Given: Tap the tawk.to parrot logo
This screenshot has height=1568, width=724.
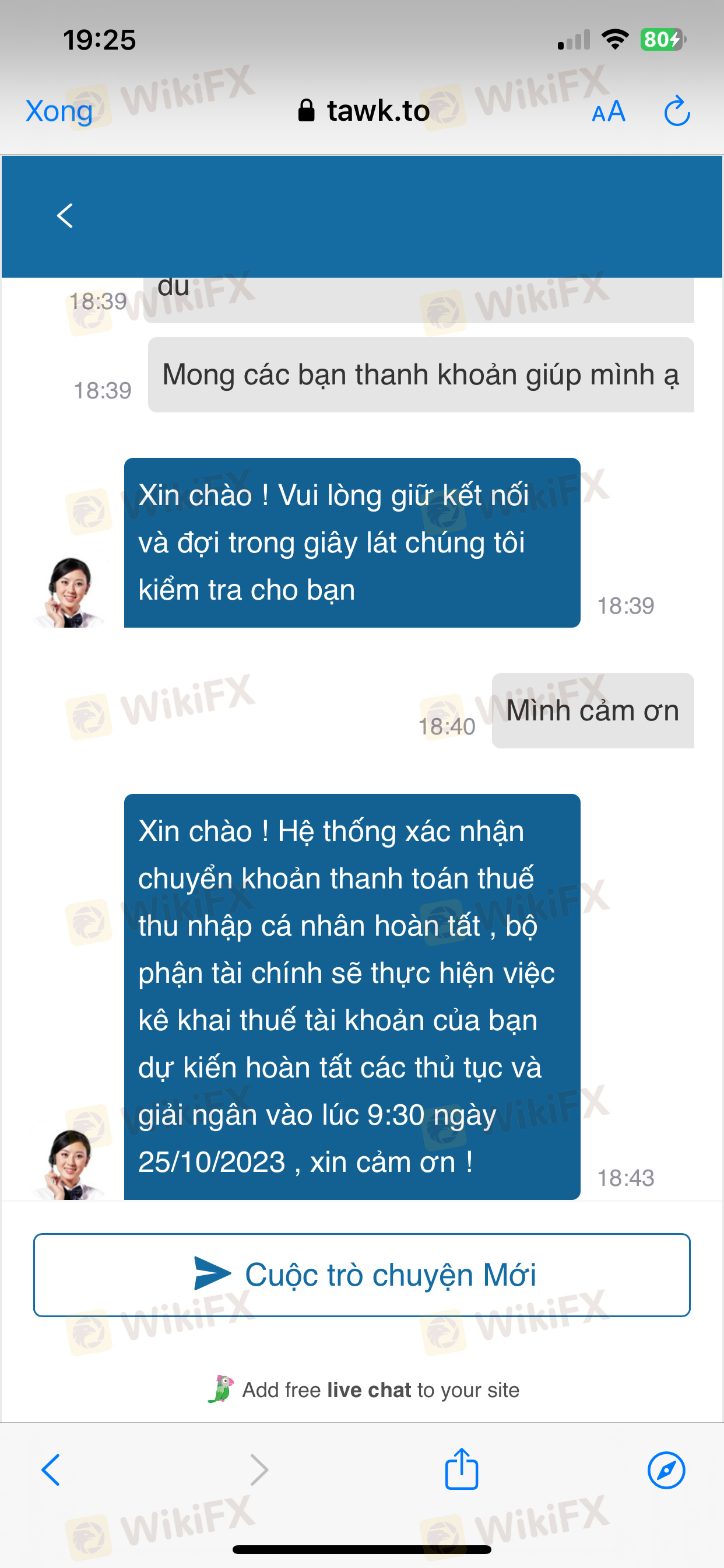Looking at the screenshot, I should (221, 1389).
